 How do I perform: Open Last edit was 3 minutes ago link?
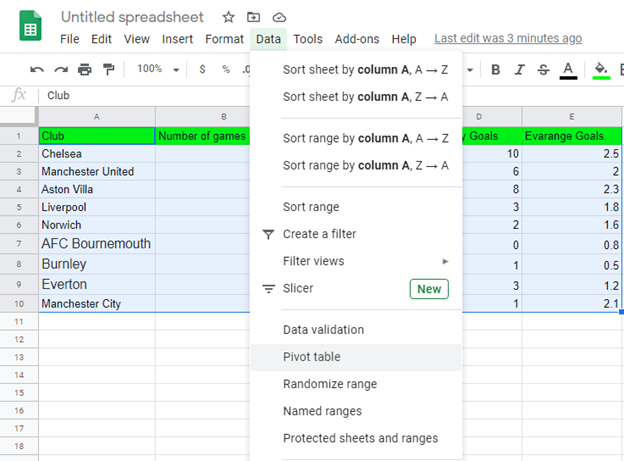point(508,39)
